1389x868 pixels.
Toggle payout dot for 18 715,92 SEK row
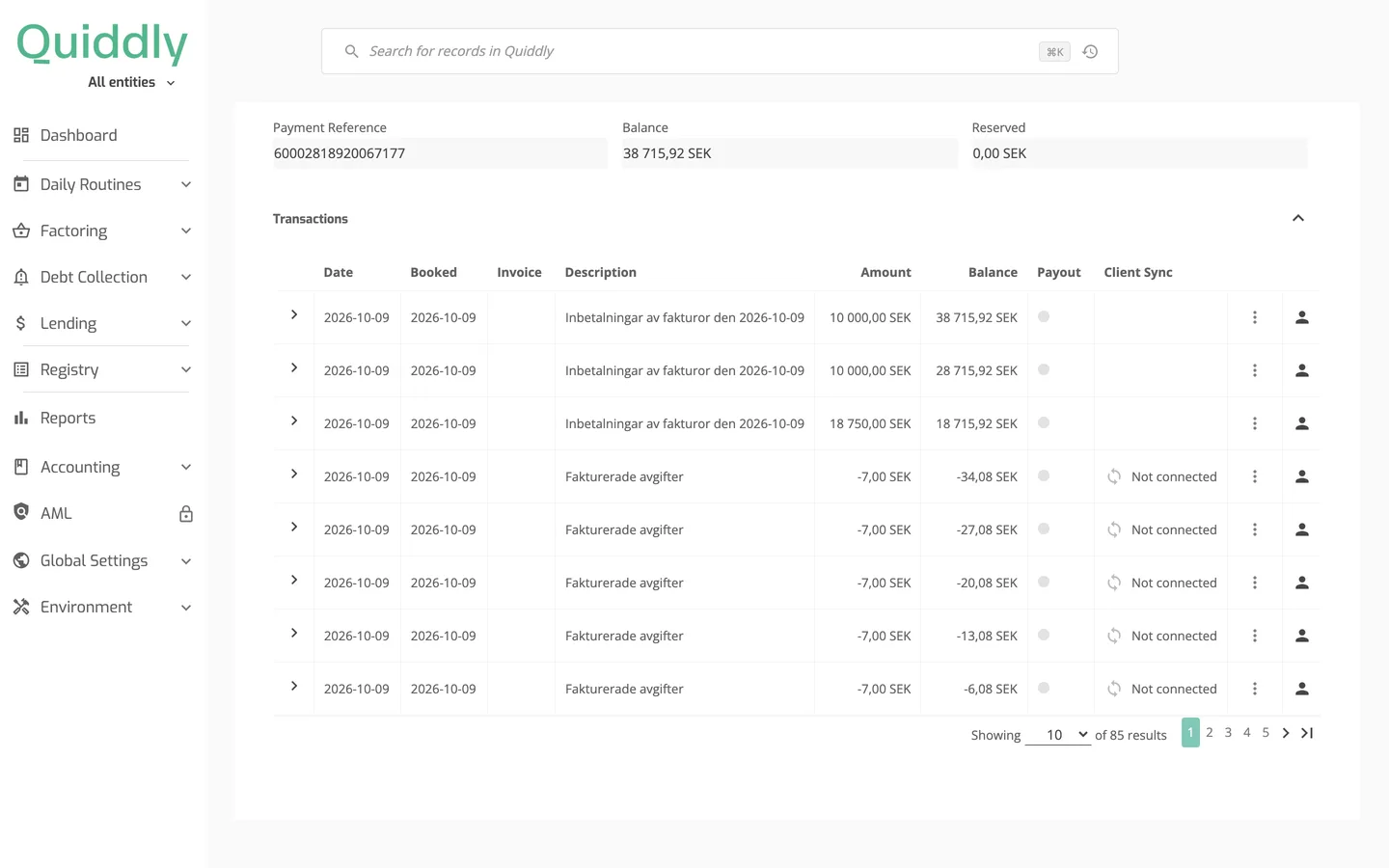1044,422
